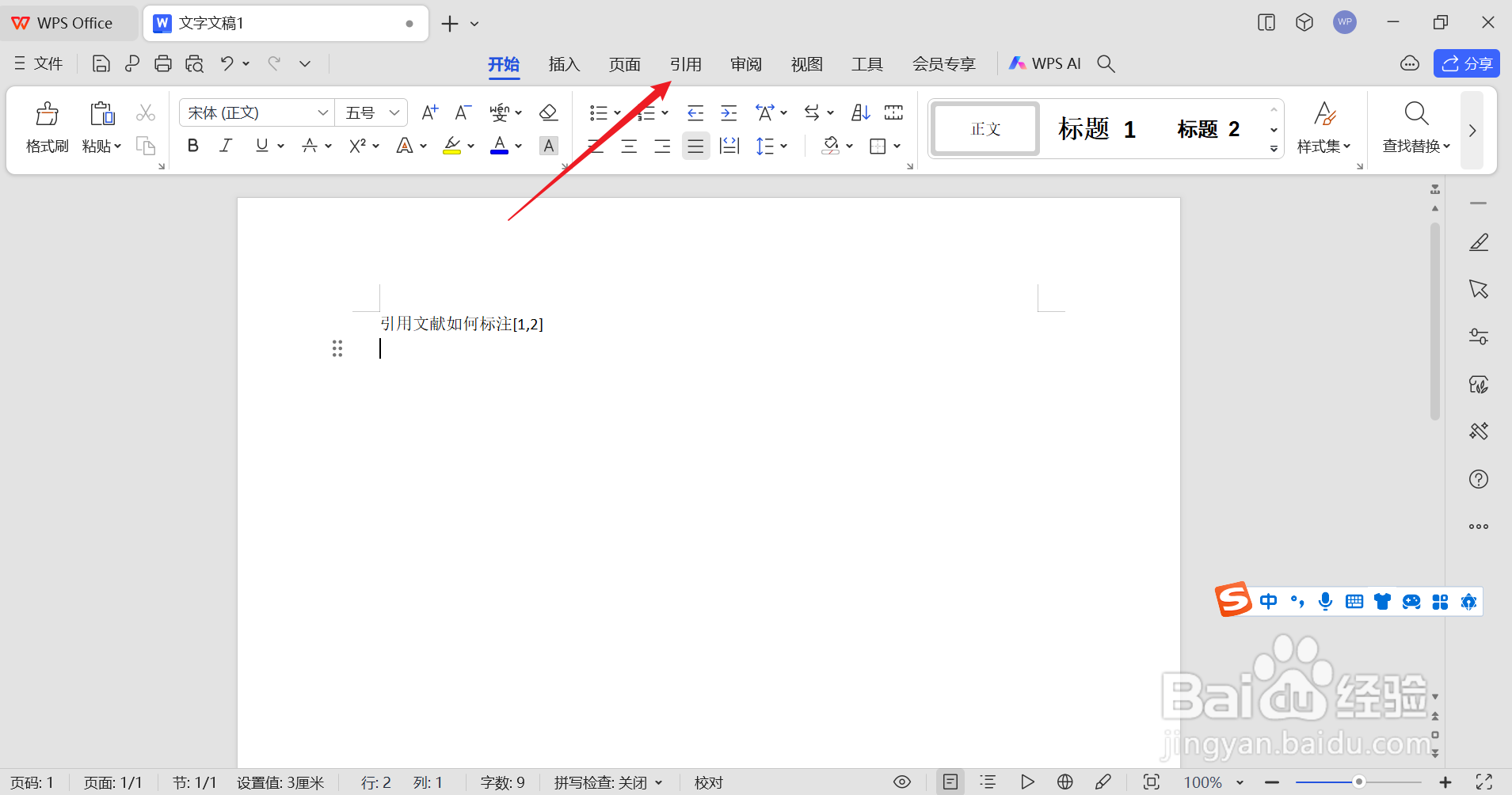Image resolution: width=1512 pixels, height=795 pixels.
Task: Expand the borders dropdown arrow
Action: (897, 146)
